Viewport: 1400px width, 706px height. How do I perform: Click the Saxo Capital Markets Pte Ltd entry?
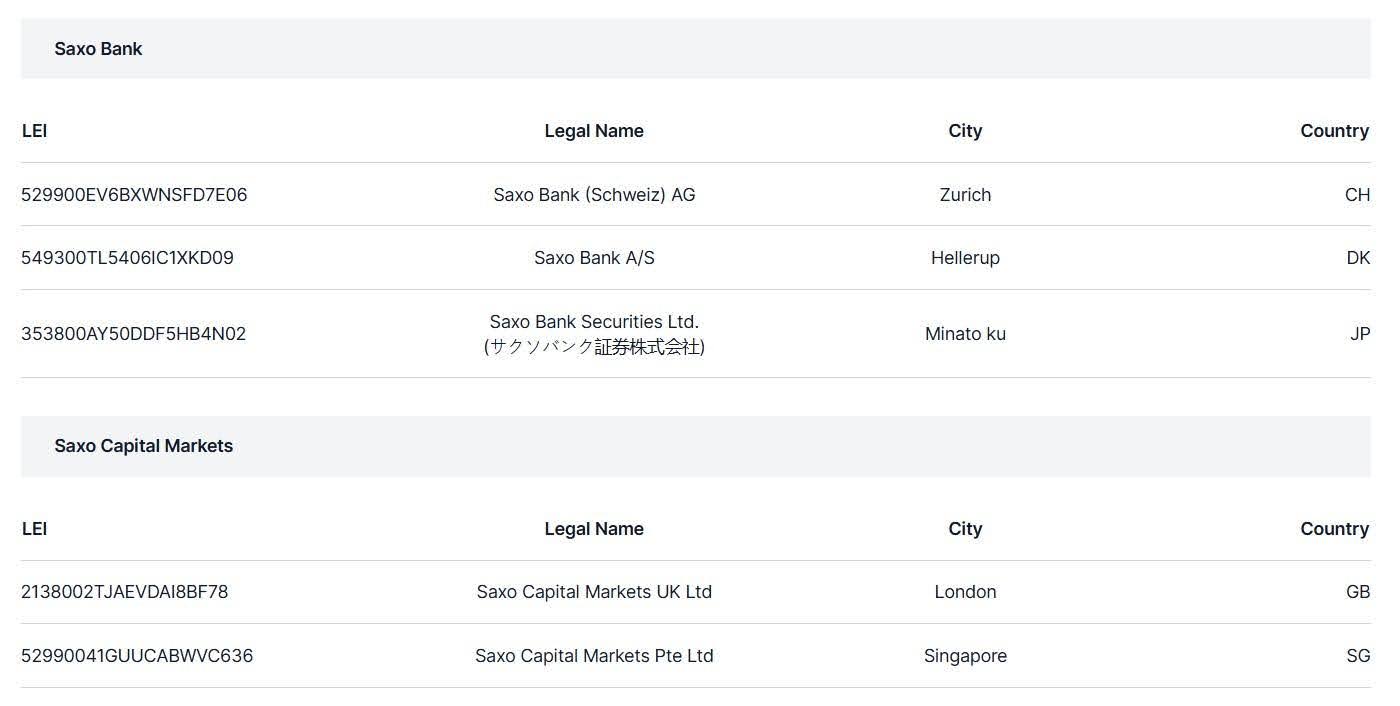[594, 656]
